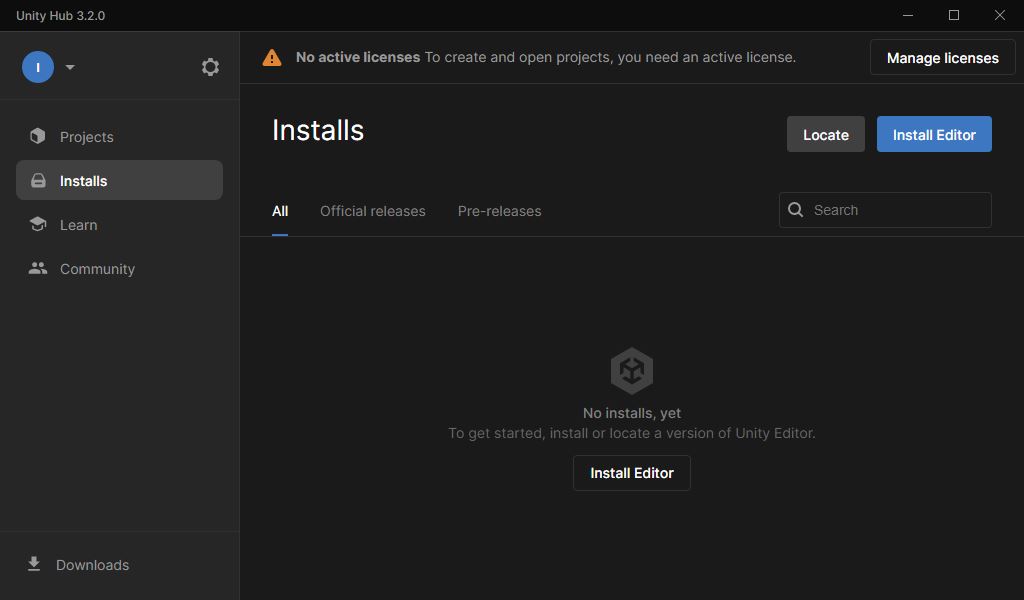This screenshot has width=1024, height=600.
Task: Expand the account dropdown arrow
Action: pos(70,67)
